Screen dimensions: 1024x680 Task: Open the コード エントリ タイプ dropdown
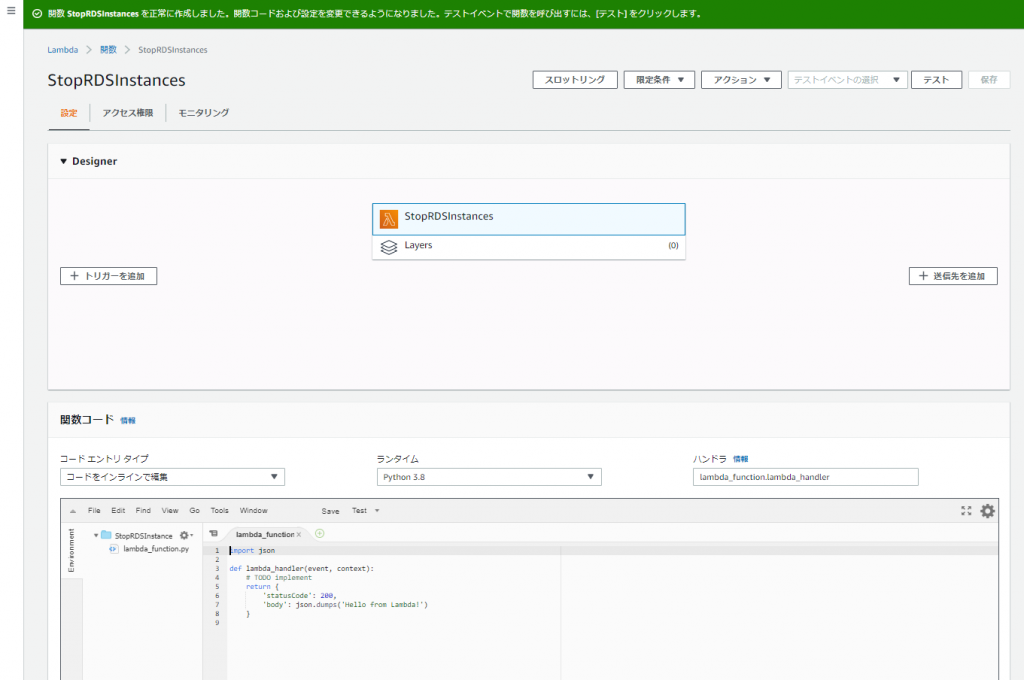click(172, 477)
